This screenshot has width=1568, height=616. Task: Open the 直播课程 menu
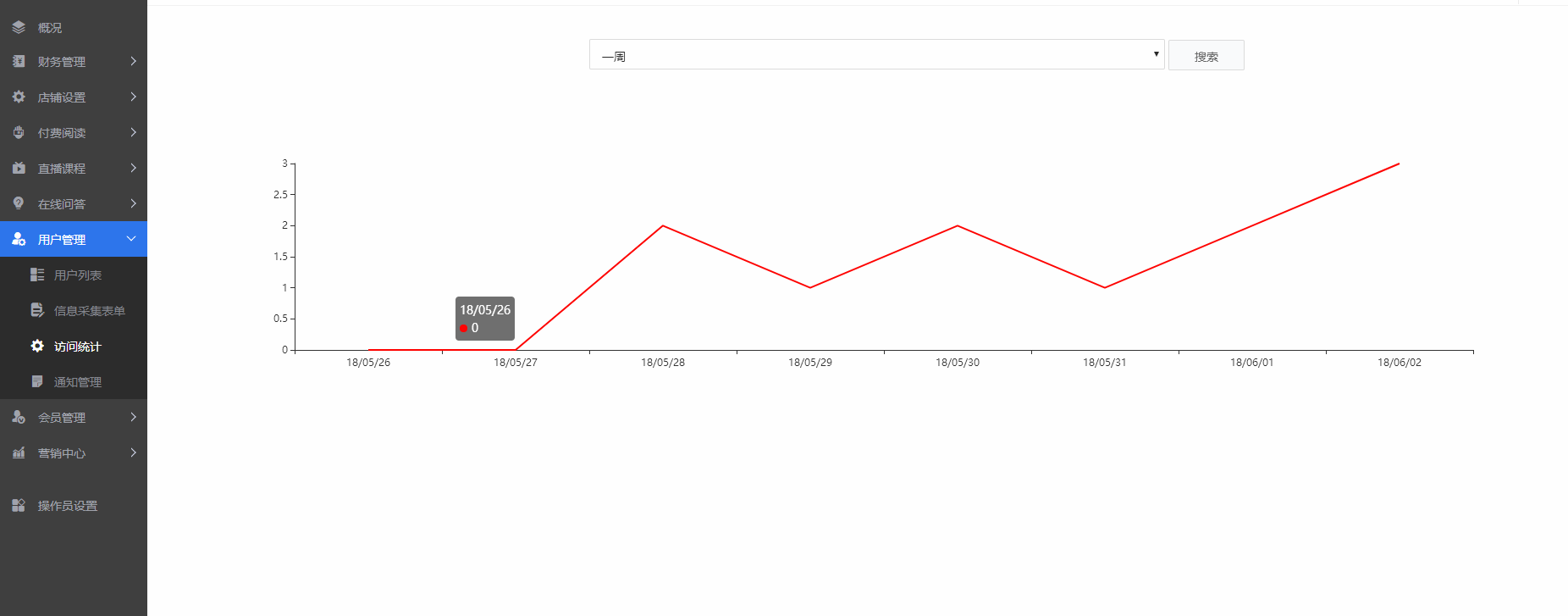tap(74, 168)
